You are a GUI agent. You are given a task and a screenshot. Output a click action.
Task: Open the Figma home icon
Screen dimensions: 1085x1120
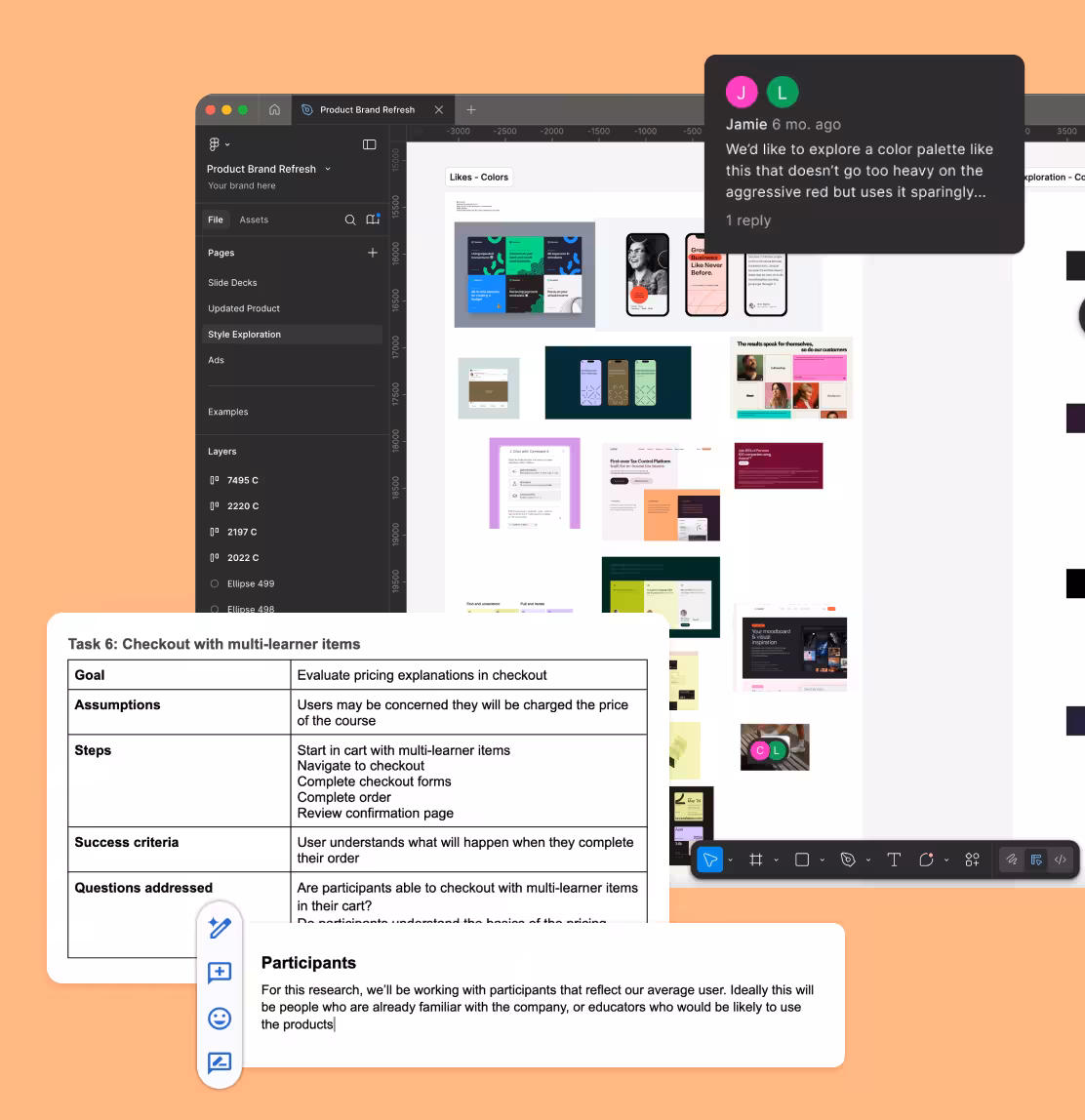[x=274, y=110]
